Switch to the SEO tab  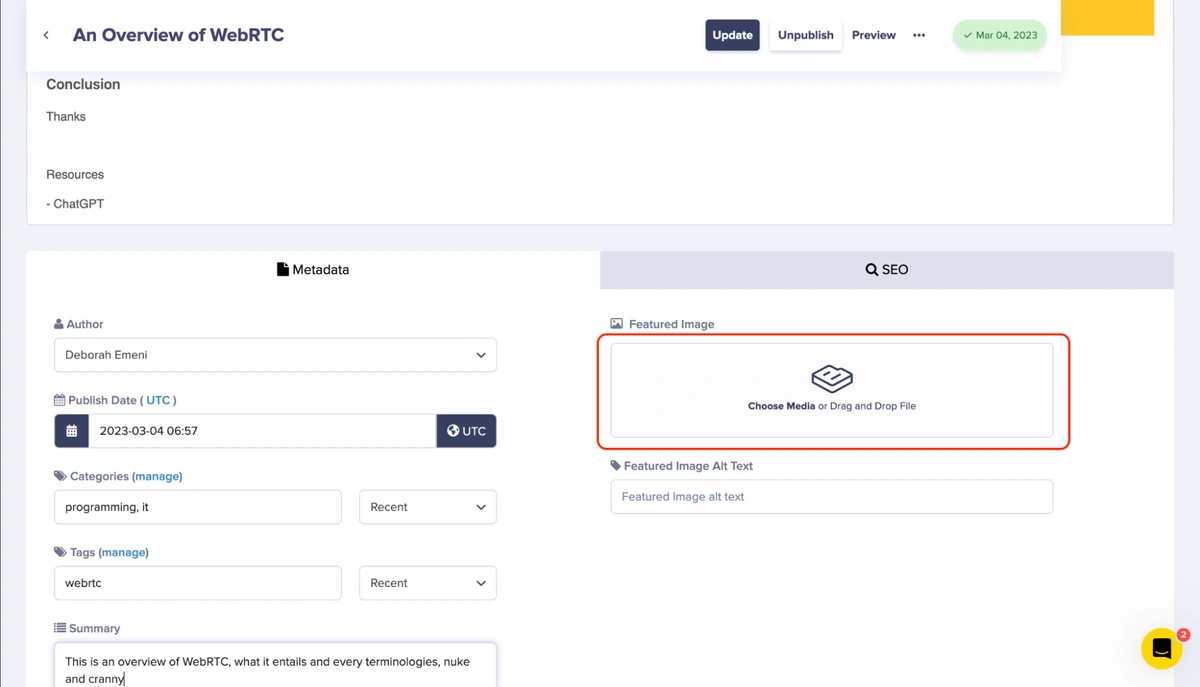tap(886, 270)
